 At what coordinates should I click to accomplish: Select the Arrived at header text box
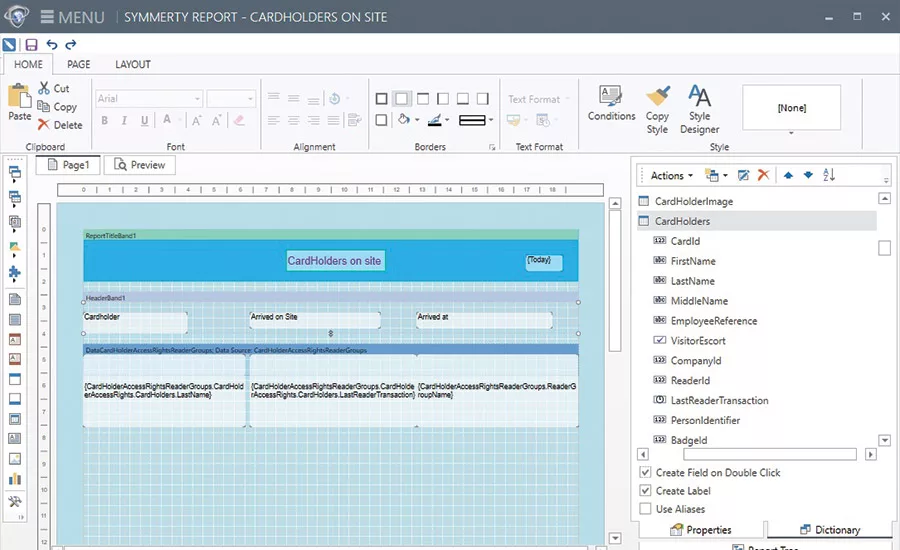point(484,320)
